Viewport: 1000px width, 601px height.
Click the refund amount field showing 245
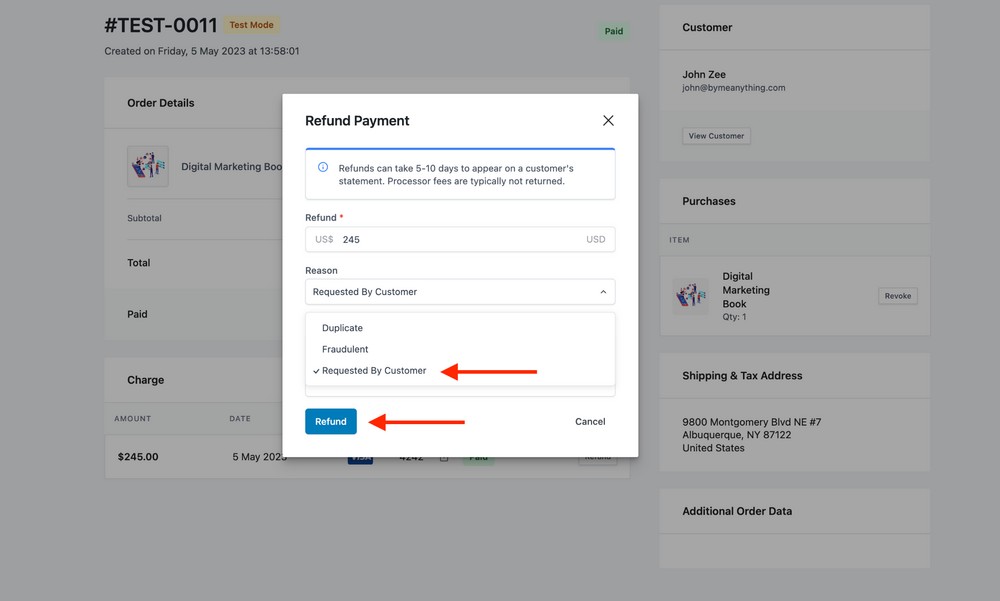[460, 239]
